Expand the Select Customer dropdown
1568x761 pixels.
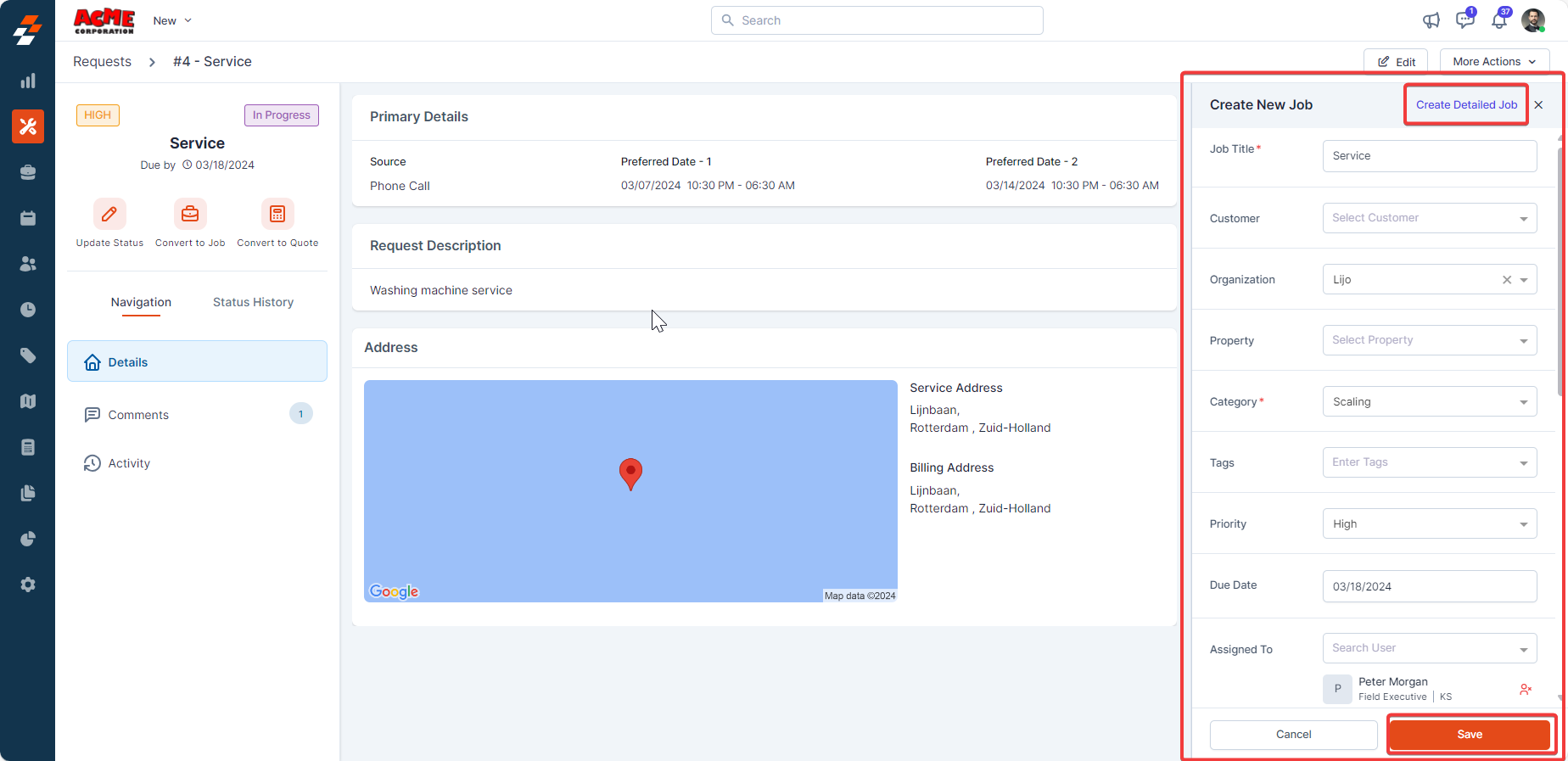(x=1430, y=218)
